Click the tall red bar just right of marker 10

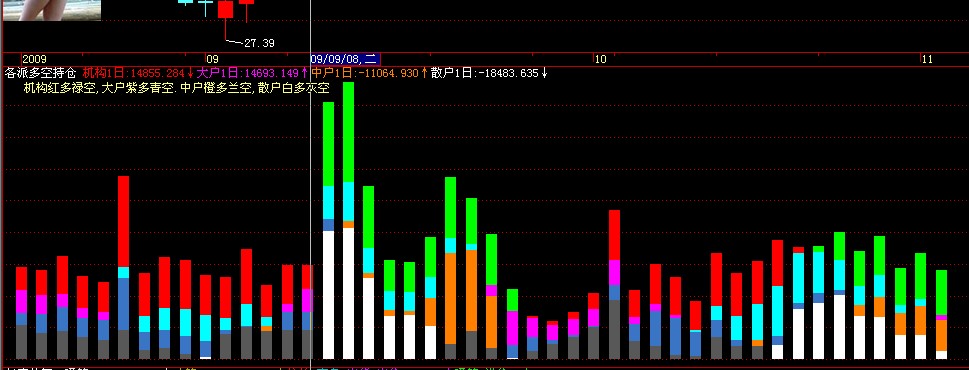614,285
